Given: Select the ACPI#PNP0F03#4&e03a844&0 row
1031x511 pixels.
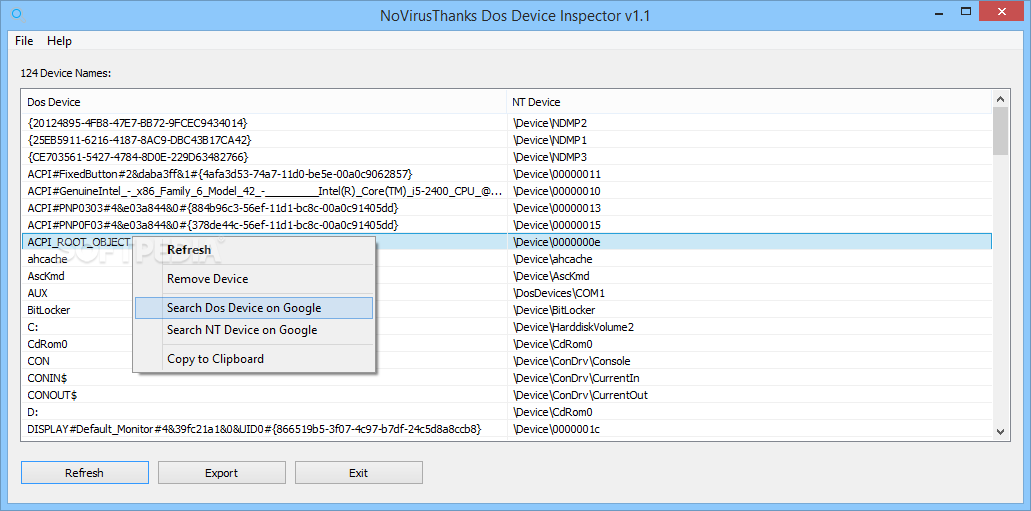Looking at the screenshot, I should tap(506, 225).
